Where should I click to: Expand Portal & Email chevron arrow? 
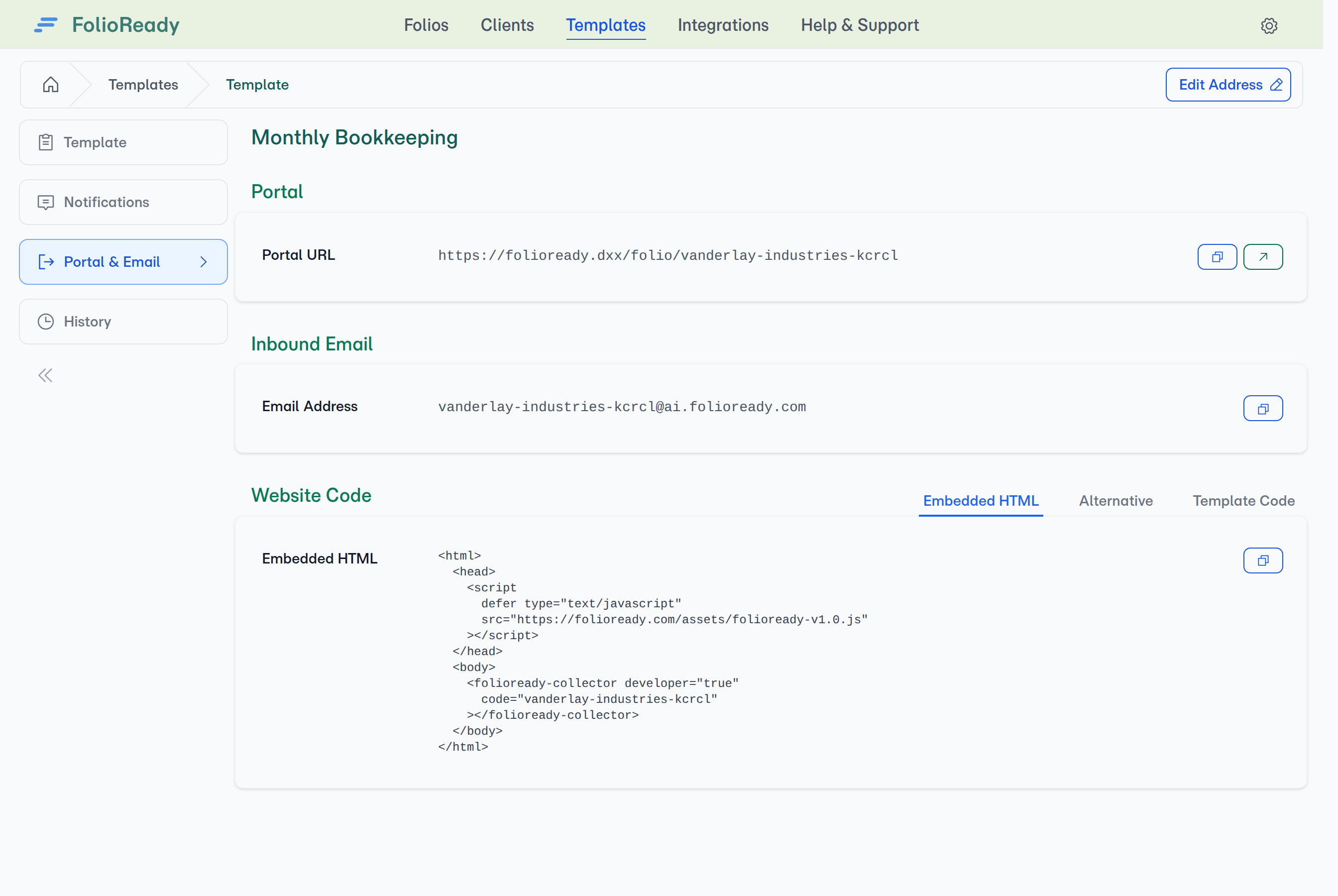click(x=204, y=262)
